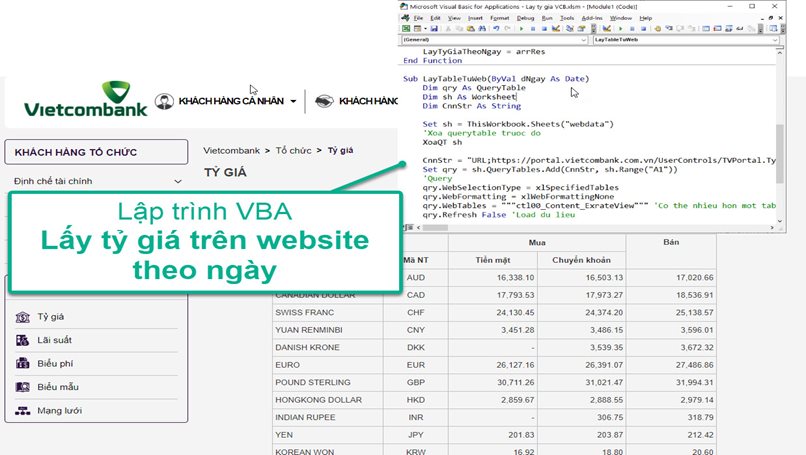Open the Window menu in VBA editor

(621, 18)
